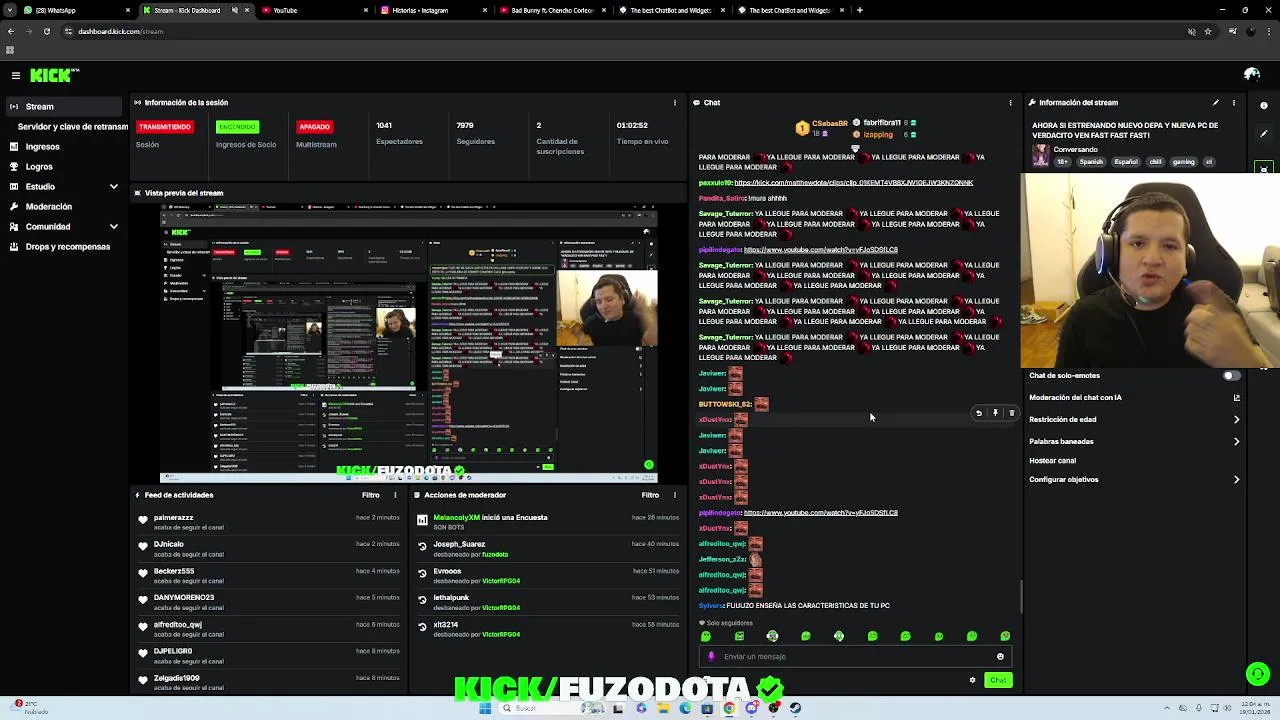Image resolution: width=1280 pixels, height=720 pixels.
Task: Collapse the Estudio sidebar section
Action: tap(62, 187)
